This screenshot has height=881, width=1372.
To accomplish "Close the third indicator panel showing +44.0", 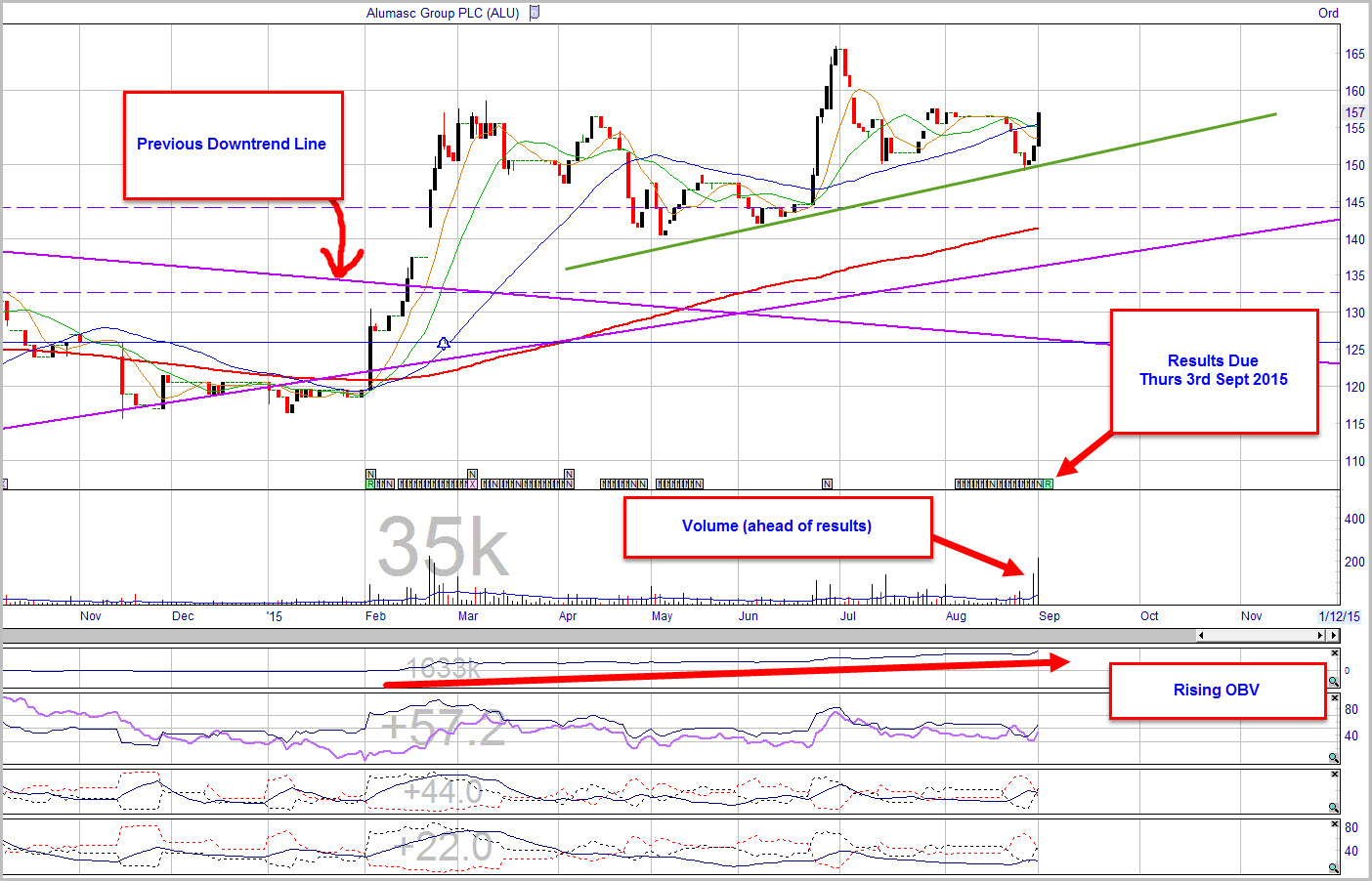I will click(1334, 775).
